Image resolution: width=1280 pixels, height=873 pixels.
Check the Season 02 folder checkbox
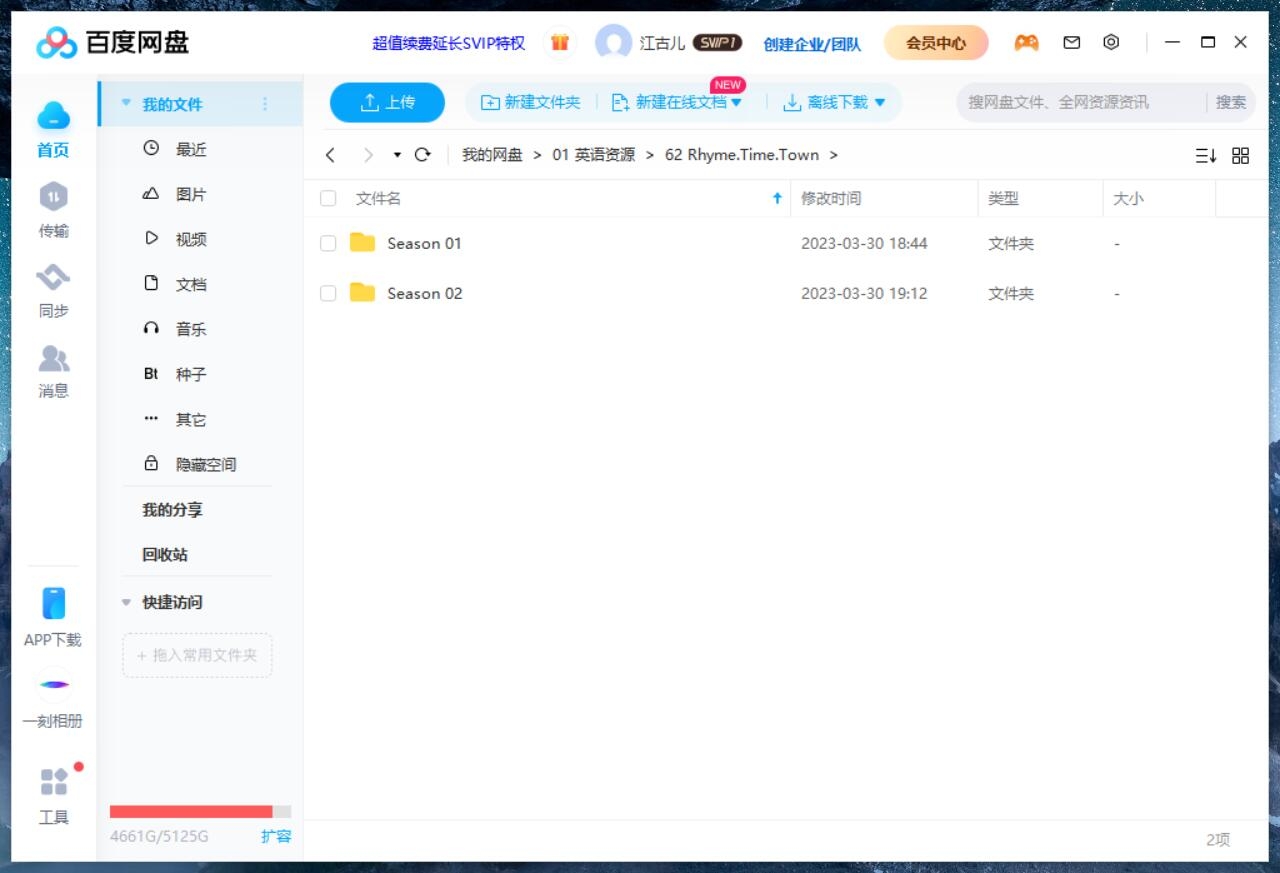[x=327, y=293]
